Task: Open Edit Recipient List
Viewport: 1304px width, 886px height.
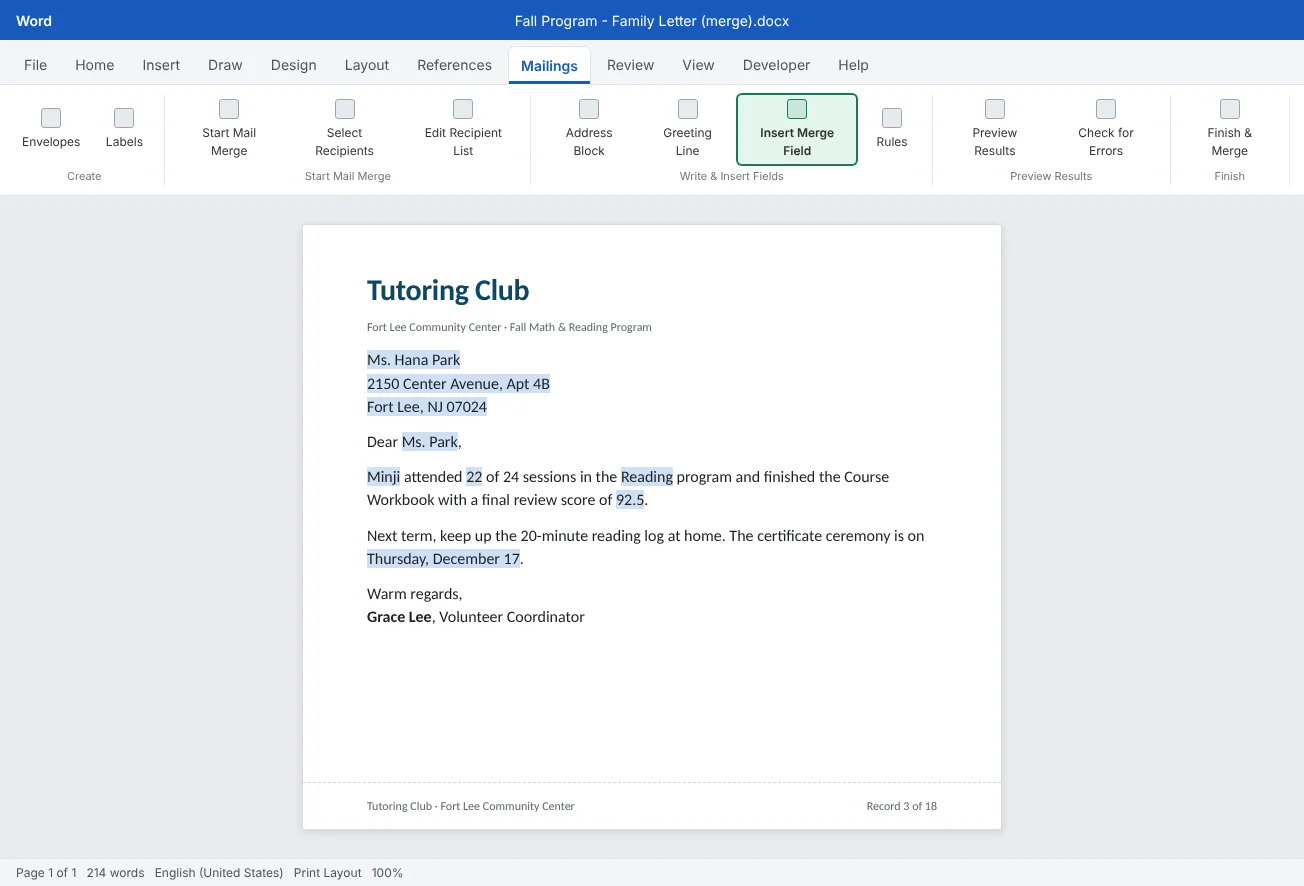Action: (463, 129)
